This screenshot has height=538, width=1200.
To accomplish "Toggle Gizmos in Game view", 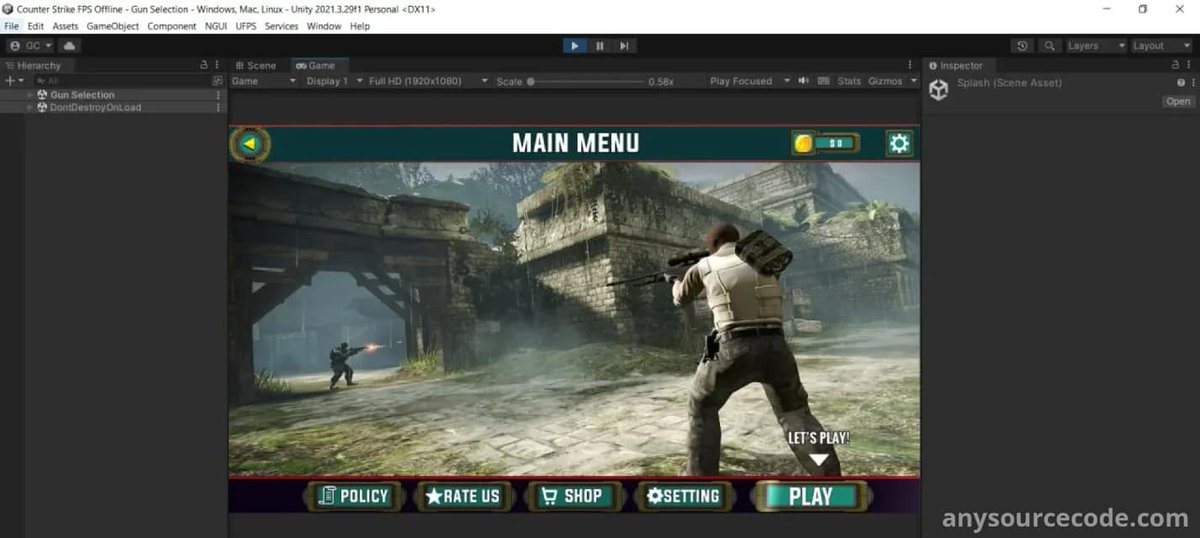I will point(884,81).
